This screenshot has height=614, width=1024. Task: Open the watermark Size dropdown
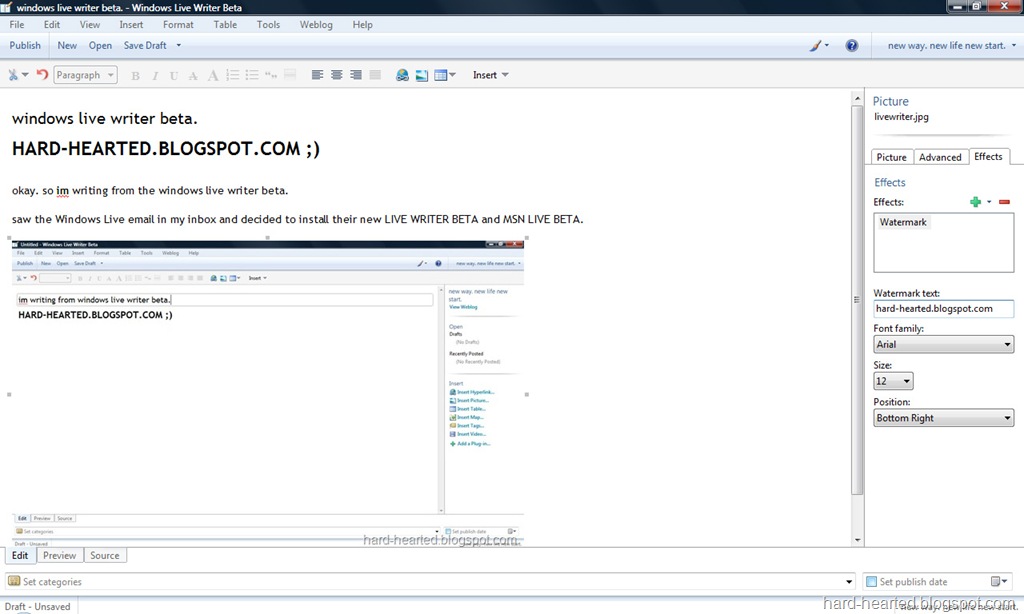point(893,381)
